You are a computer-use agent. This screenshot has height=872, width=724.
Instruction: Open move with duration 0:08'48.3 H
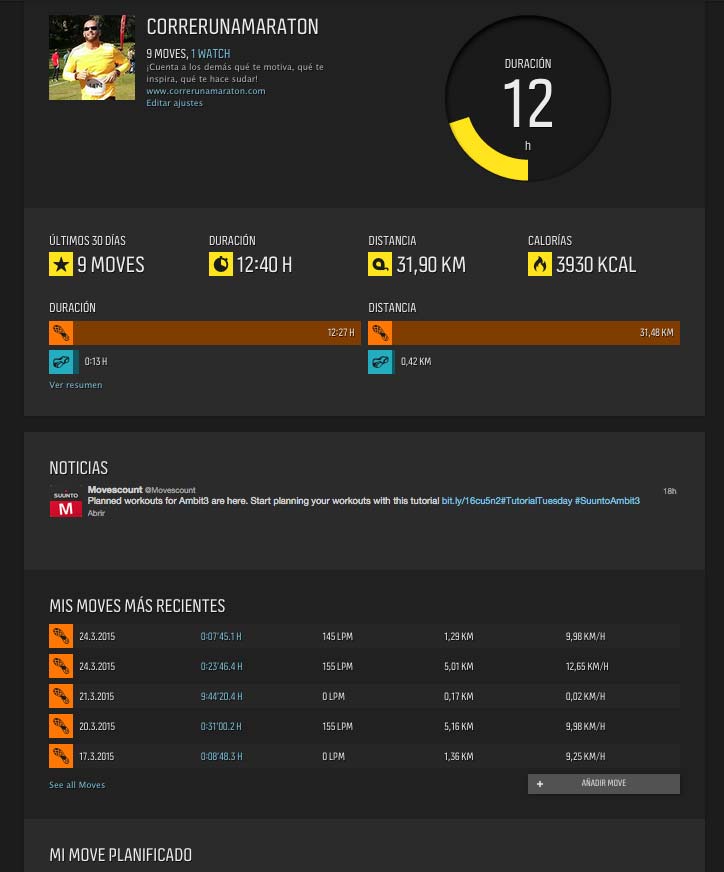221,756
